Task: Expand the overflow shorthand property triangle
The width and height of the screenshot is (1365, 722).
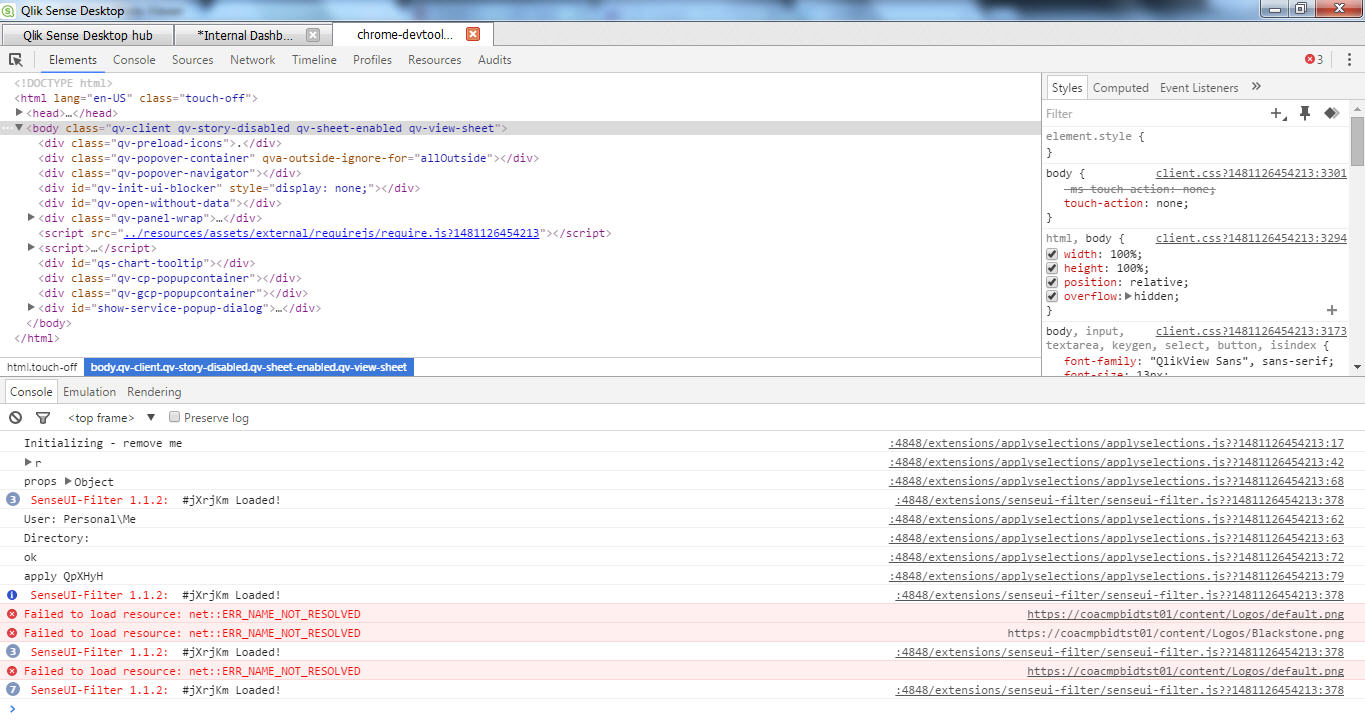Action: 1129,296
